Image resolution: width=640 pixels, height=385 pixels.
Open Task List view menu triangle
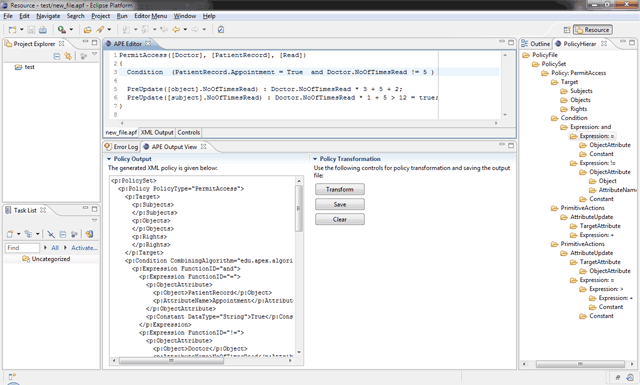95,220
